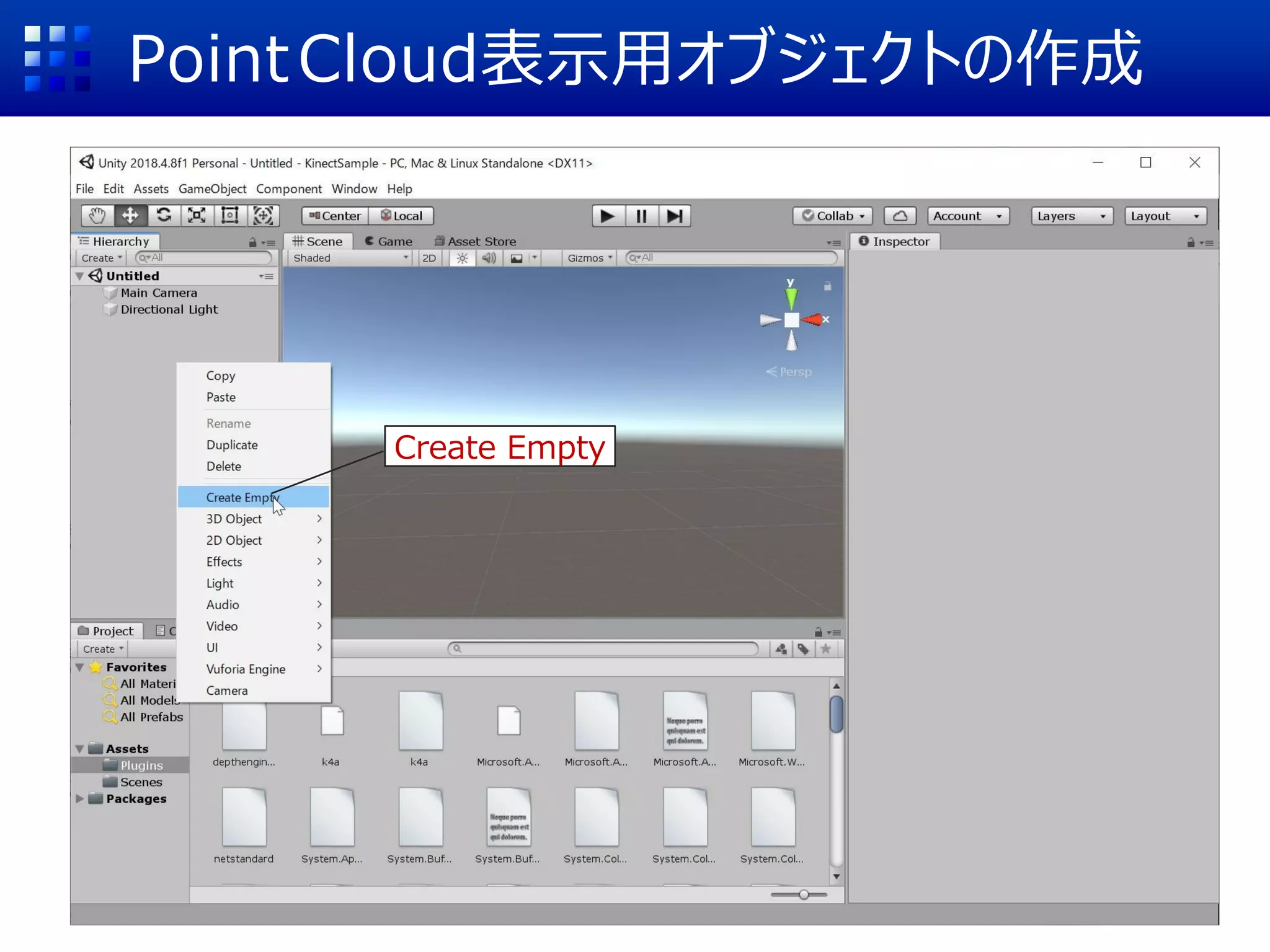This screenshot has height=952, width=1270.
Task: Open the Gizmos dropdown
Action: point(590,258)
